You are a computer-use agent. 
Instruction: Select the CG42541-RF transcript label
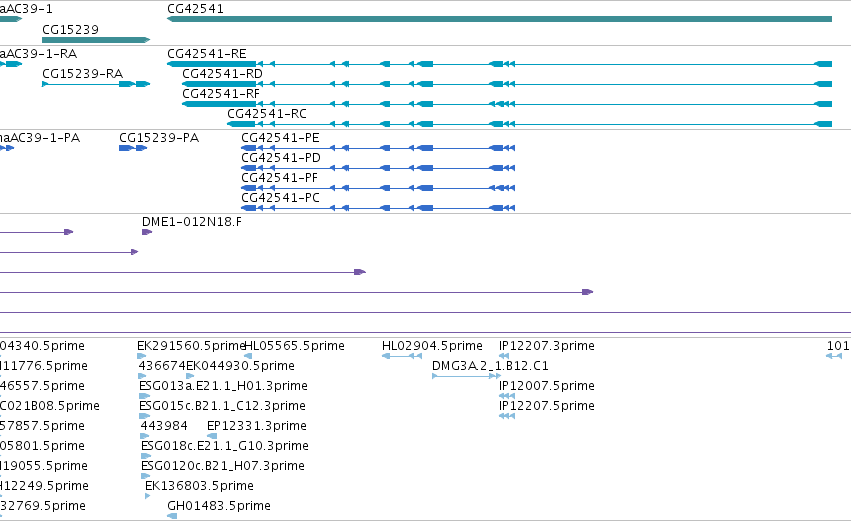click(x=221, y=94)
